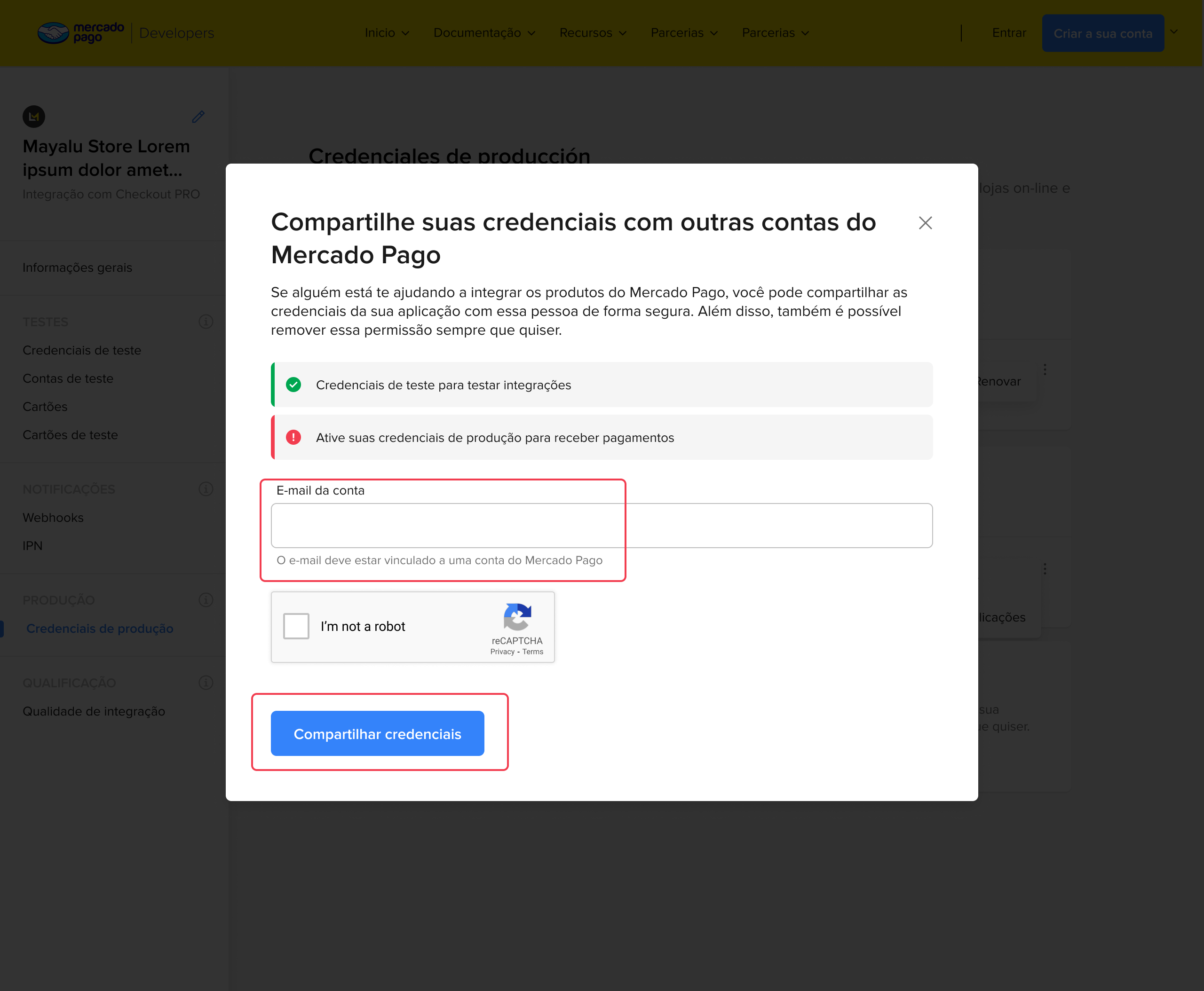Click Compartilhar credenciais button
The image size is (1204, 991).
click(x=378, y=733)
